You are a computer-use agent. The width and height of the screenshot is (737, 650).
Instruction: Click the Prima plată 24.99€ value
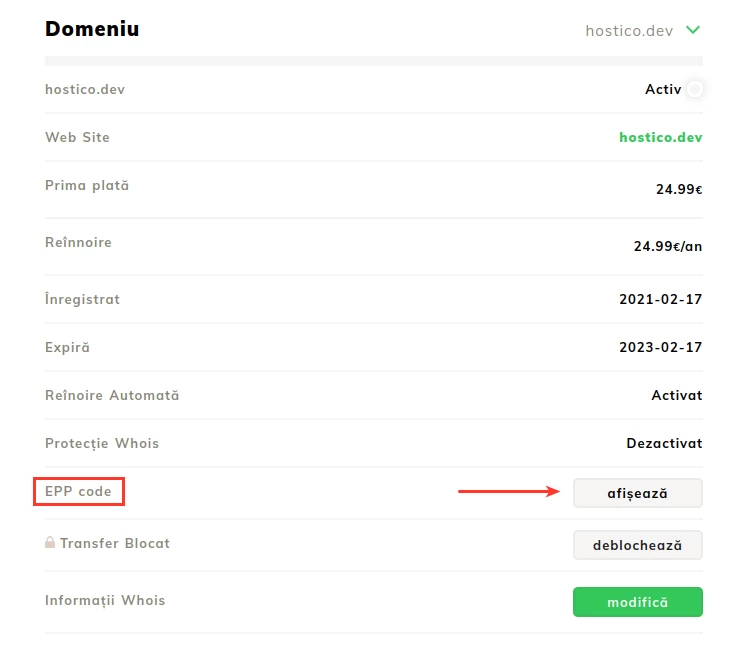pos(675,189)
